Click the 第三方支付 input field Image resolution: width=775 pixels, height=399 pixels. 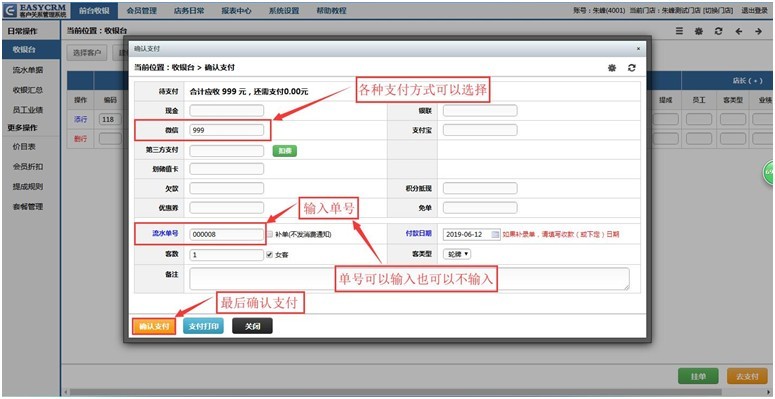227,151
